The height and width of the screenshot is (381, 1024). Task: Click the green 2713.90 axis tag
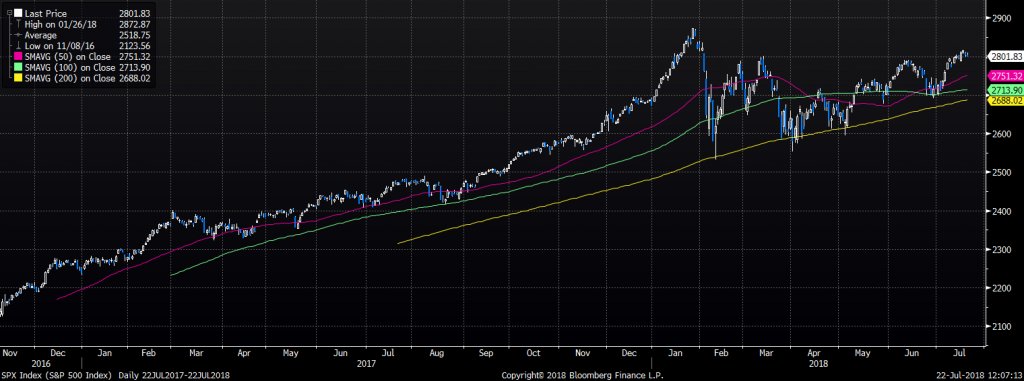pos(1005,90)
